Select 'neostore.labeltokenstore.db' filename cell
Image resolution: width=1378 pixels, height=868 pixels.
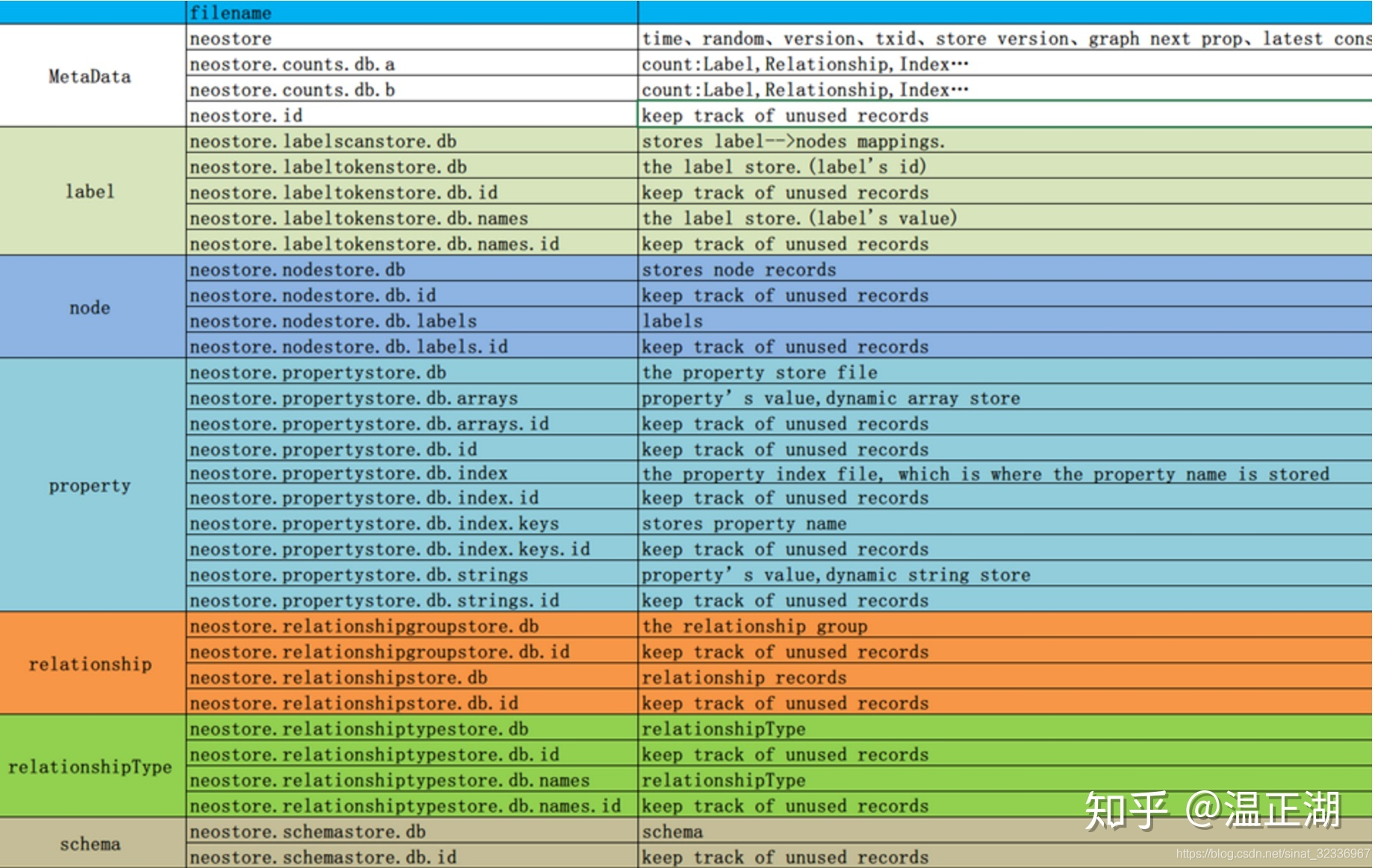pos(412,167)
